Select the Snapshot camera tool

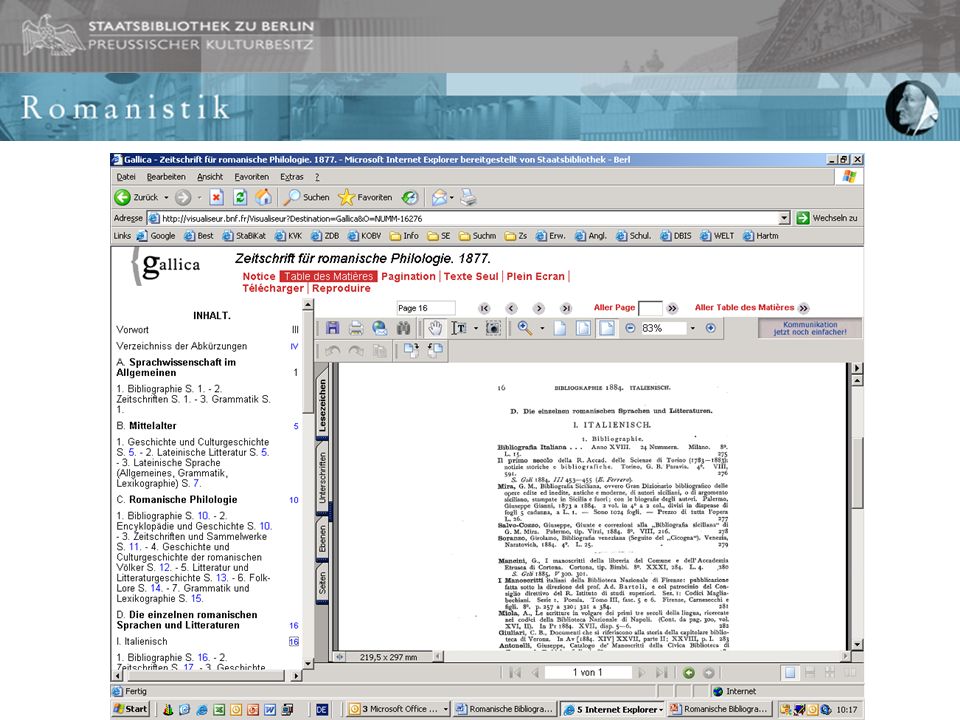click(x=493, y=328)
